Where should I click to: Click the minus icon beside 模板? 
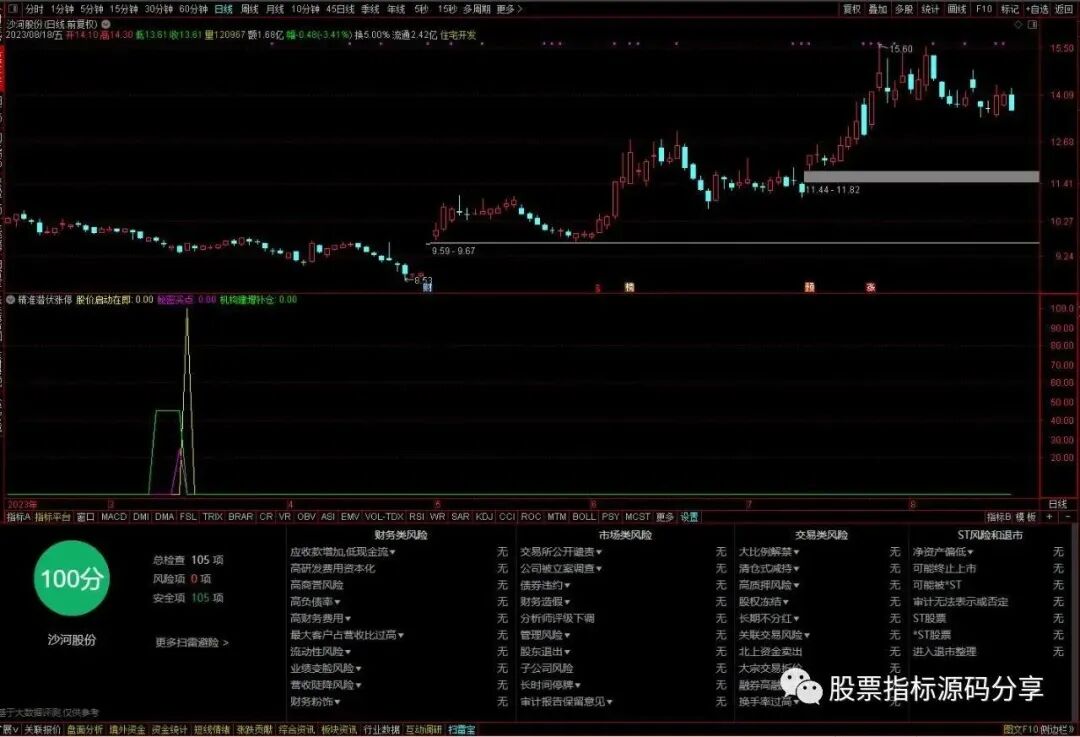click(x=1068, y=517)
